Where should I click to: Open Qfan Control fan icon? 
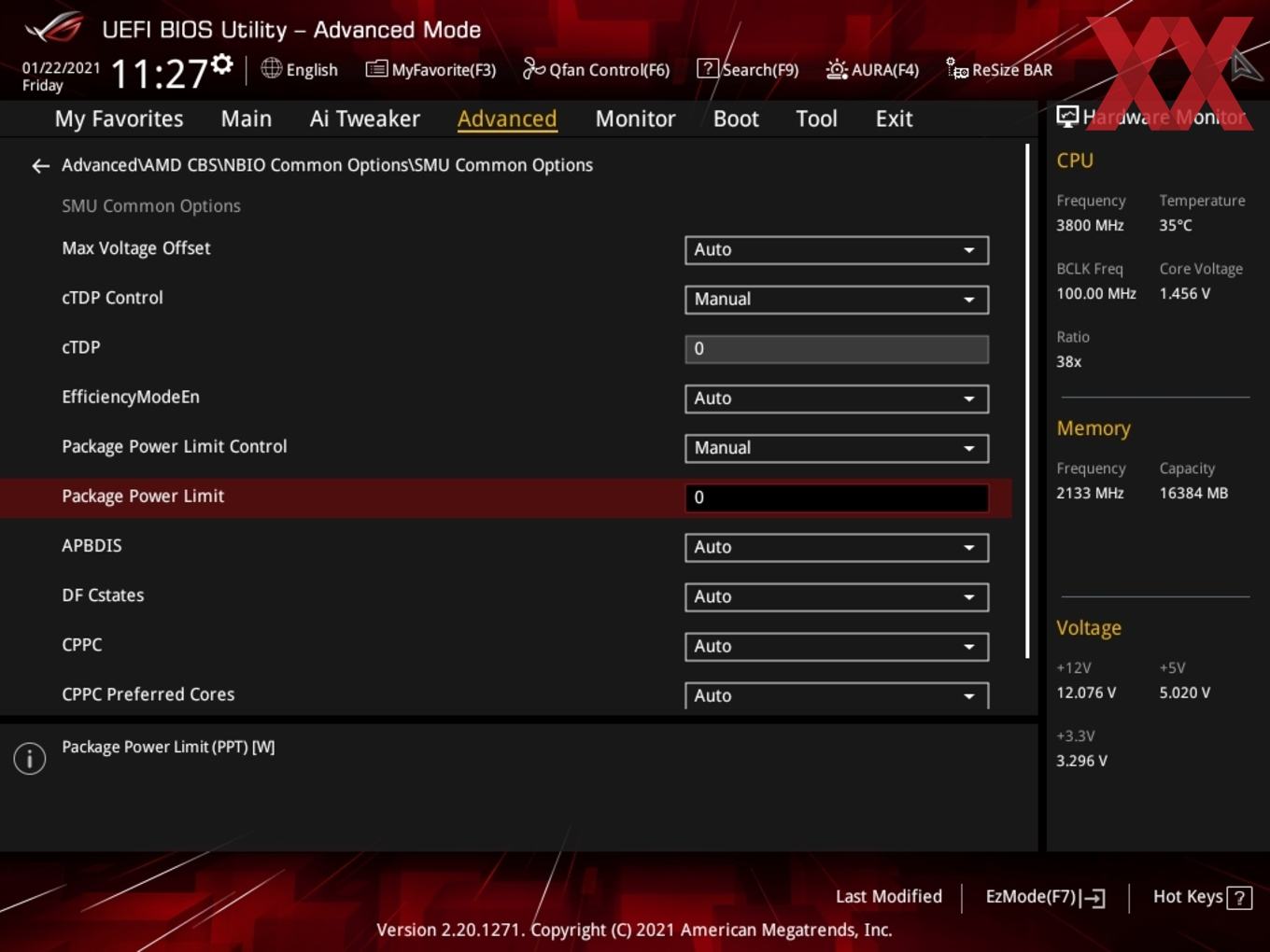(x=533, y=68)
